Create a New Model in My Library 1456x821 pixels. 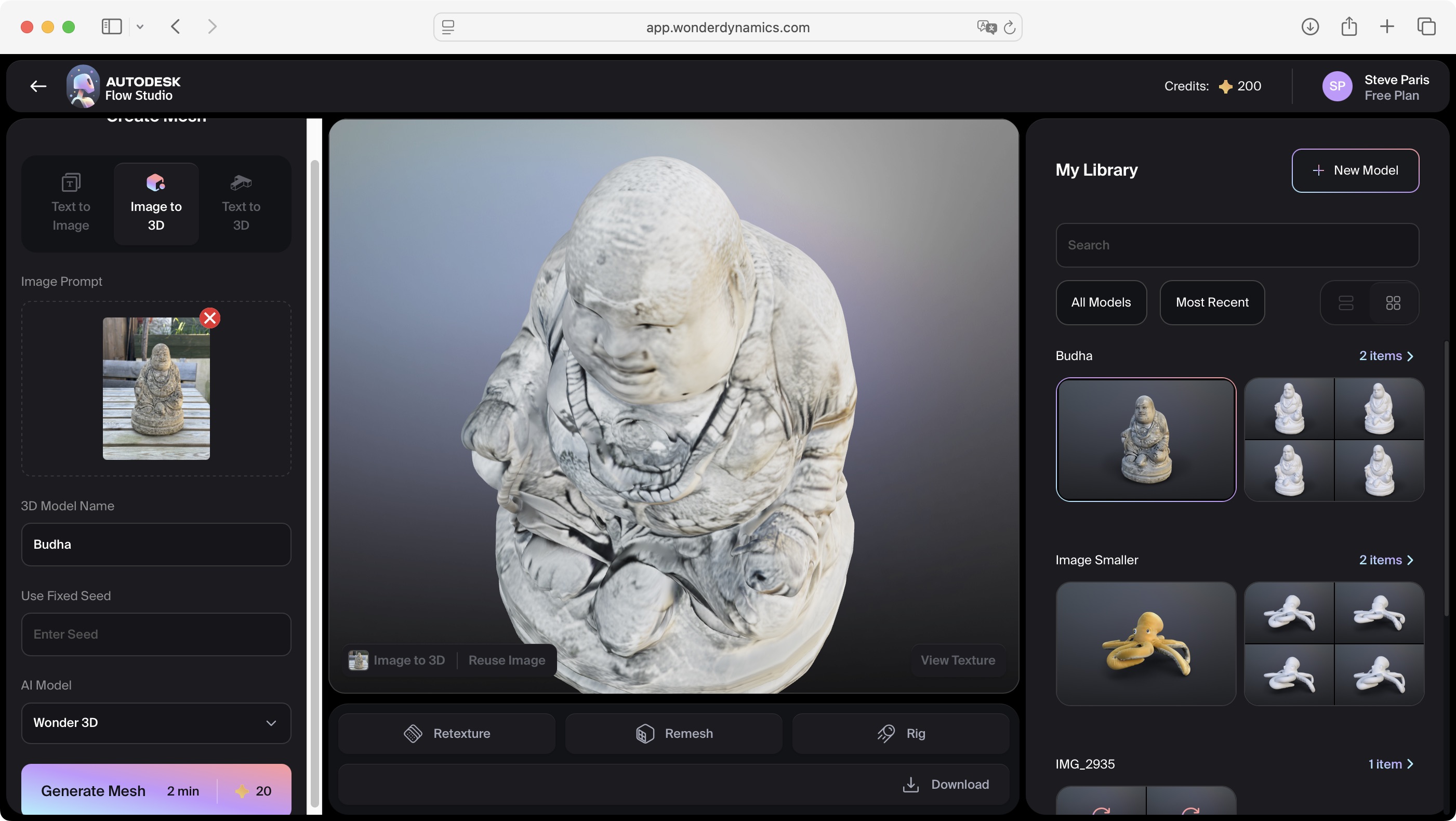(x=1356, y=170)
